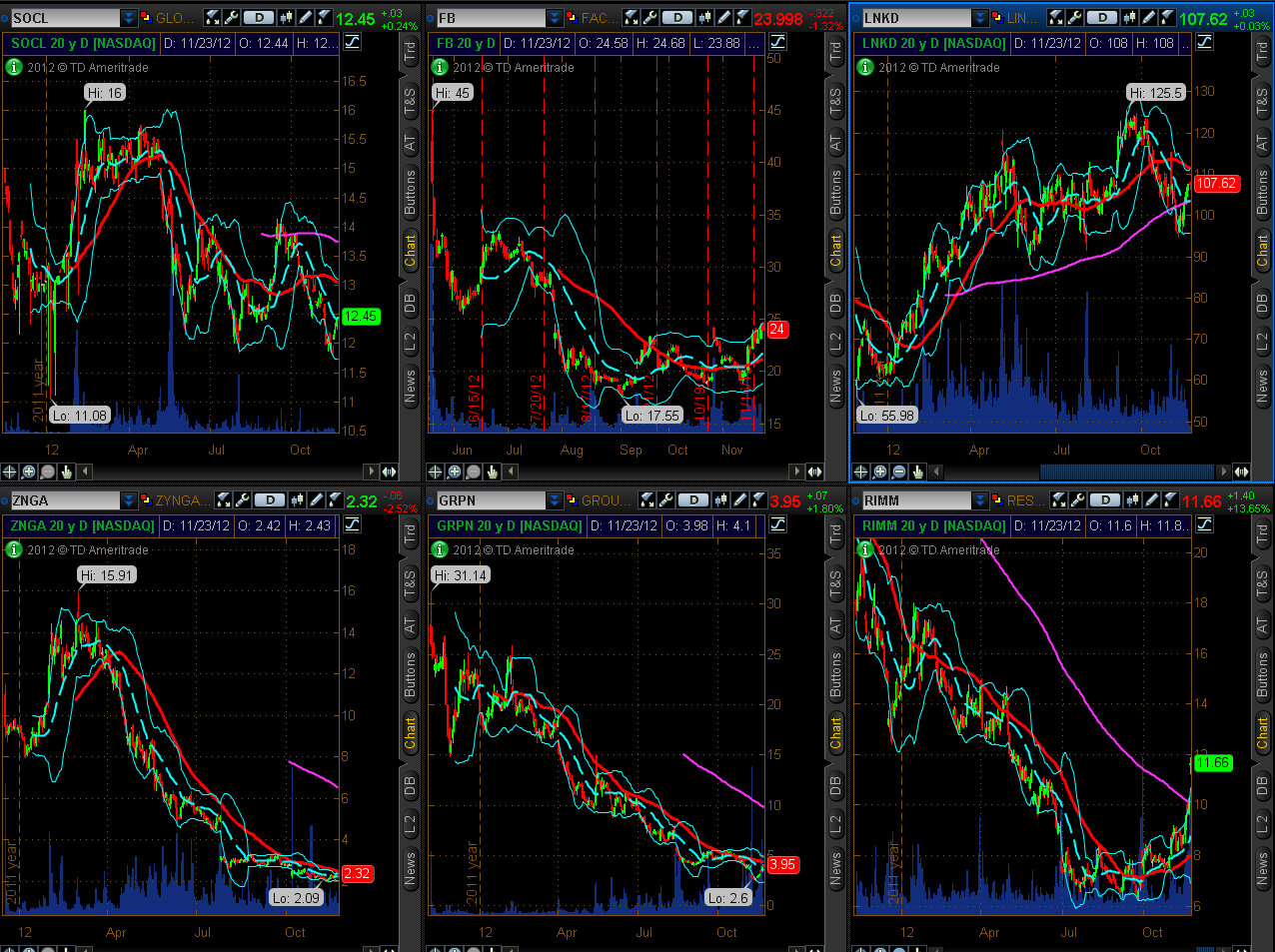
Task: Open color link selector next to SOCL symbol
Action: coord(146,18)
